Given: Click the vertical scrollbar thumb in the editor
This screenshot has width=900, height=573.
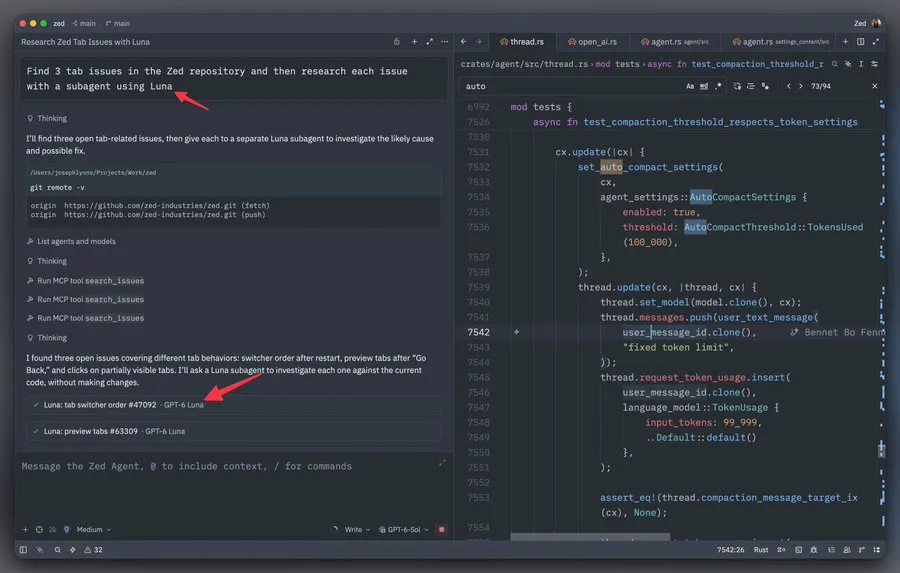Looking at the screenshot, I should click(x=881, y=449).
